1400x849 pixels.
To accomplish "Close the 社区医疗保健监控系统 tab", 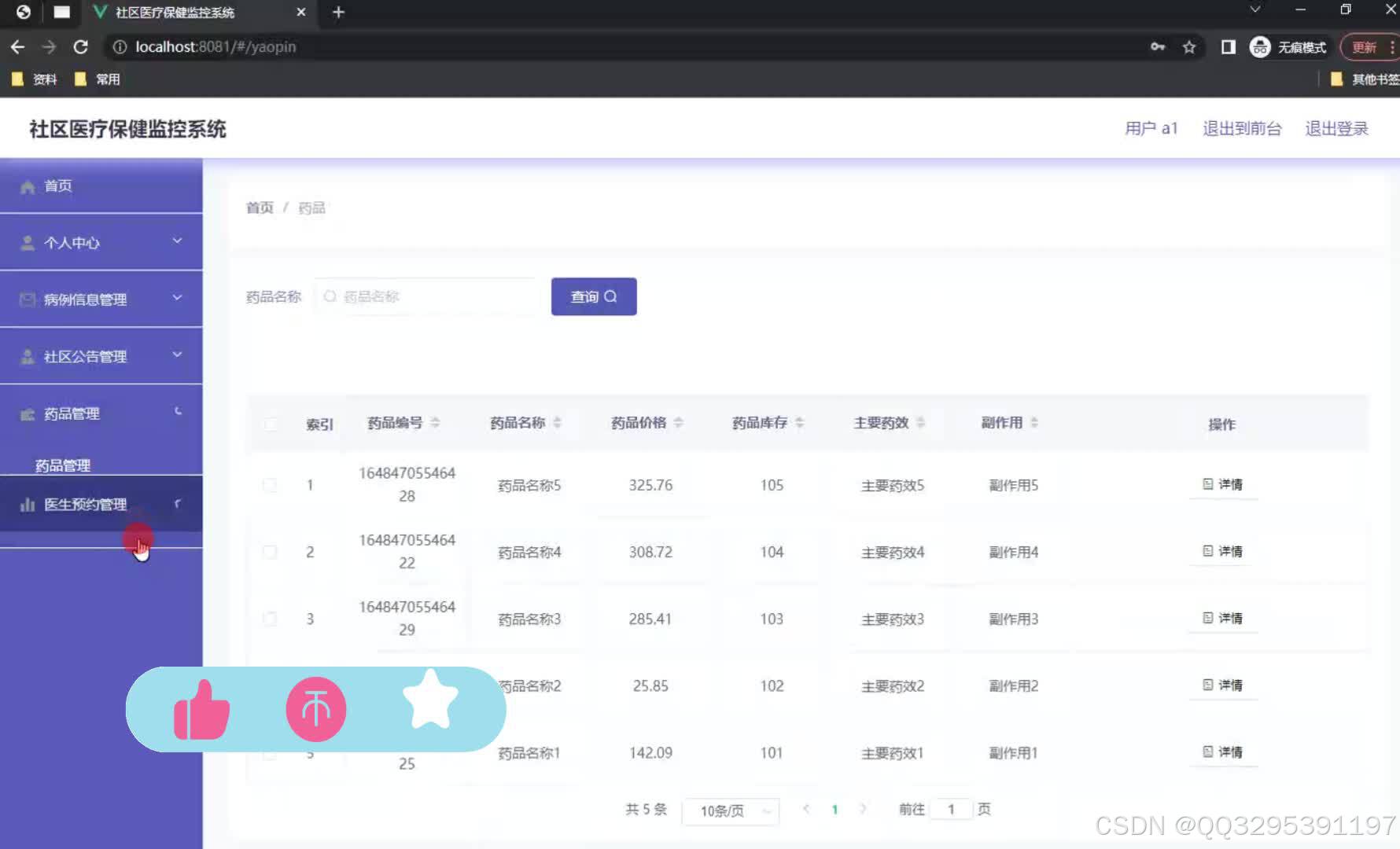I will (300, 13).
